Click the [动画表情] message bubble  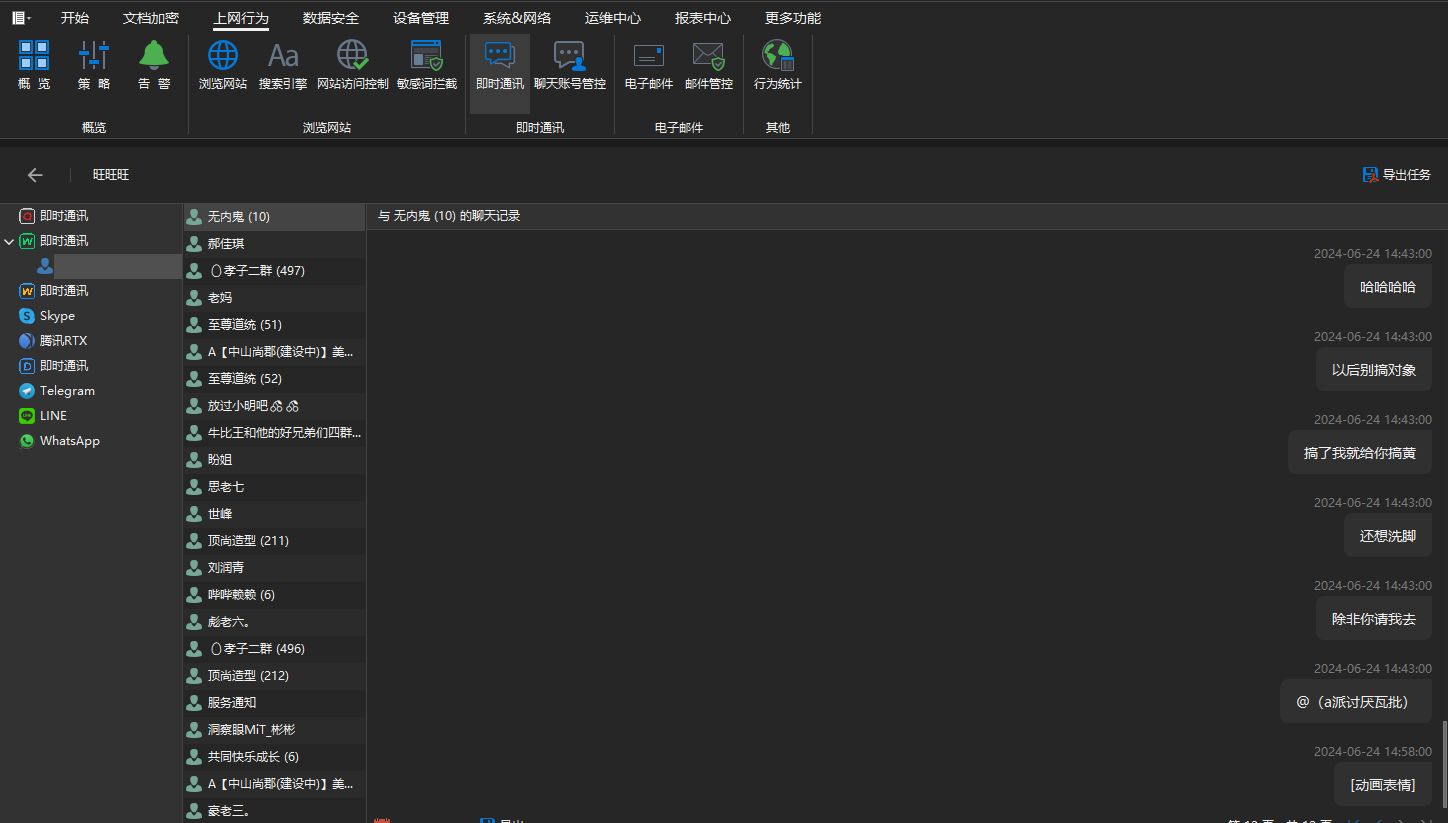[1383, 785]
